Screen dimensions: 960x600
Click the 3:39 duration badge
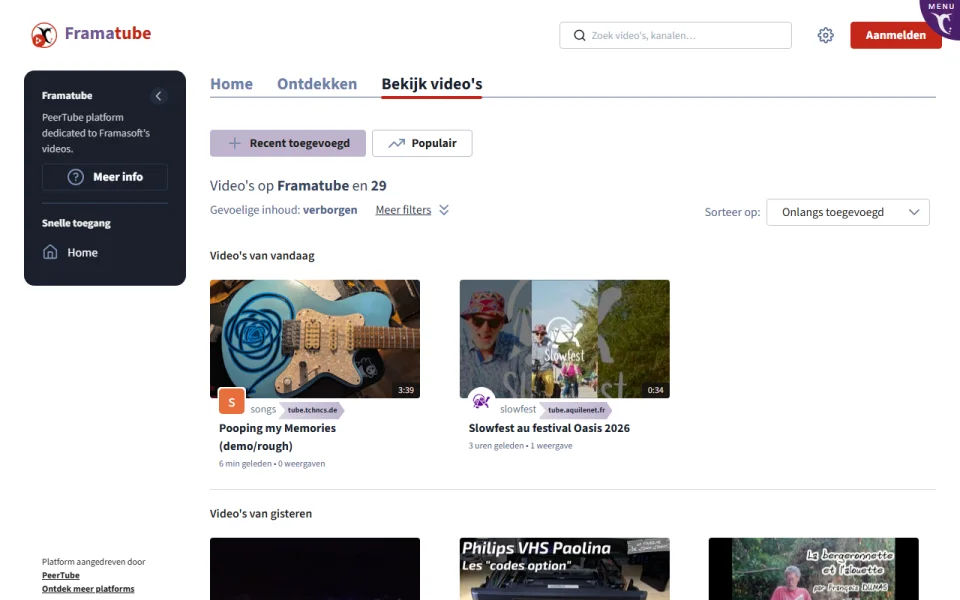click(406, 390)
